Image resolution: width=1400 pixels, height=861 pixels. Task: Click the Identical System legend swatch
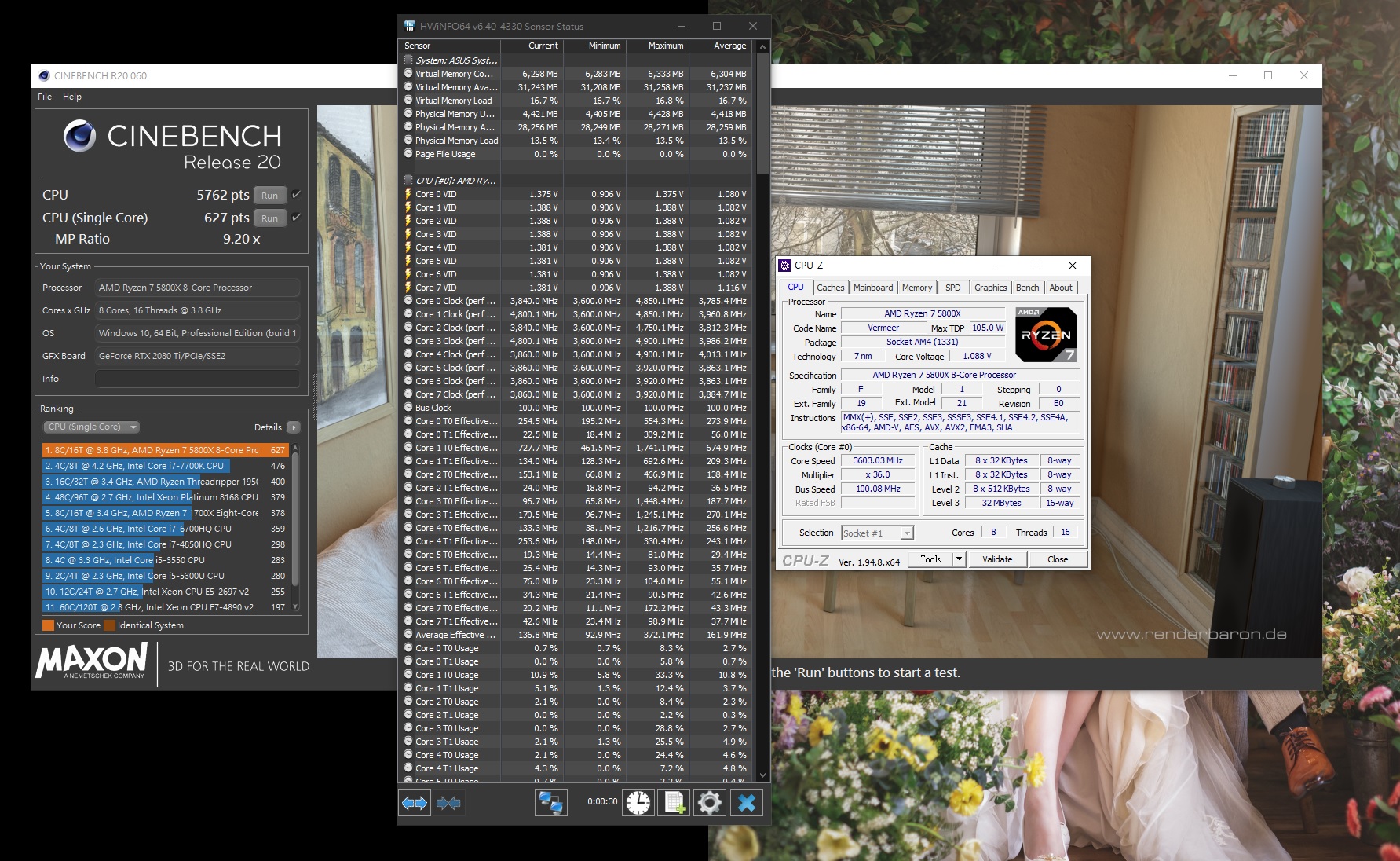[110, 625]
